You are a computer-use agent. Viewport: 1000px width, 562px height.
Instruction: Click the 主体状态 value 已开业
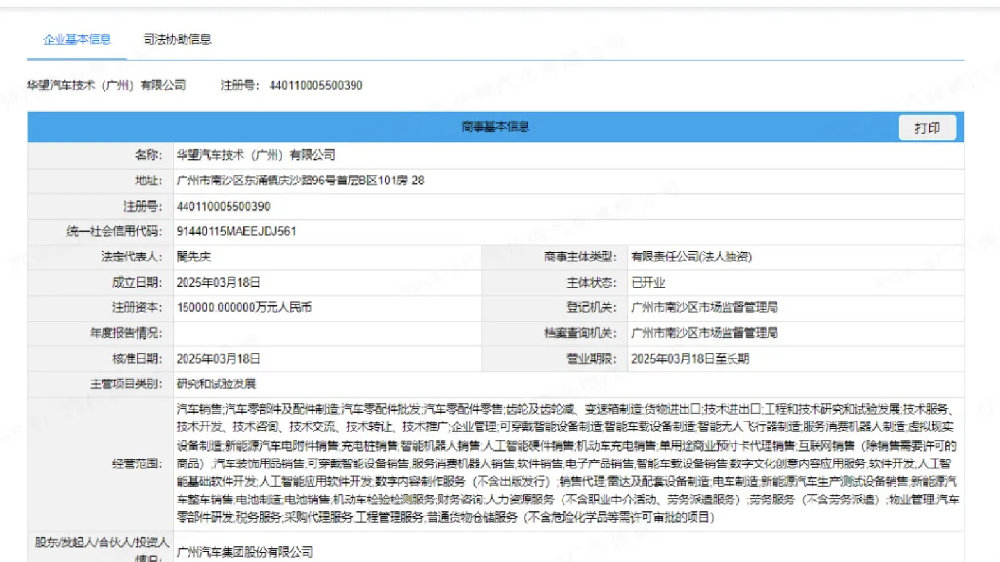[648, 282]
